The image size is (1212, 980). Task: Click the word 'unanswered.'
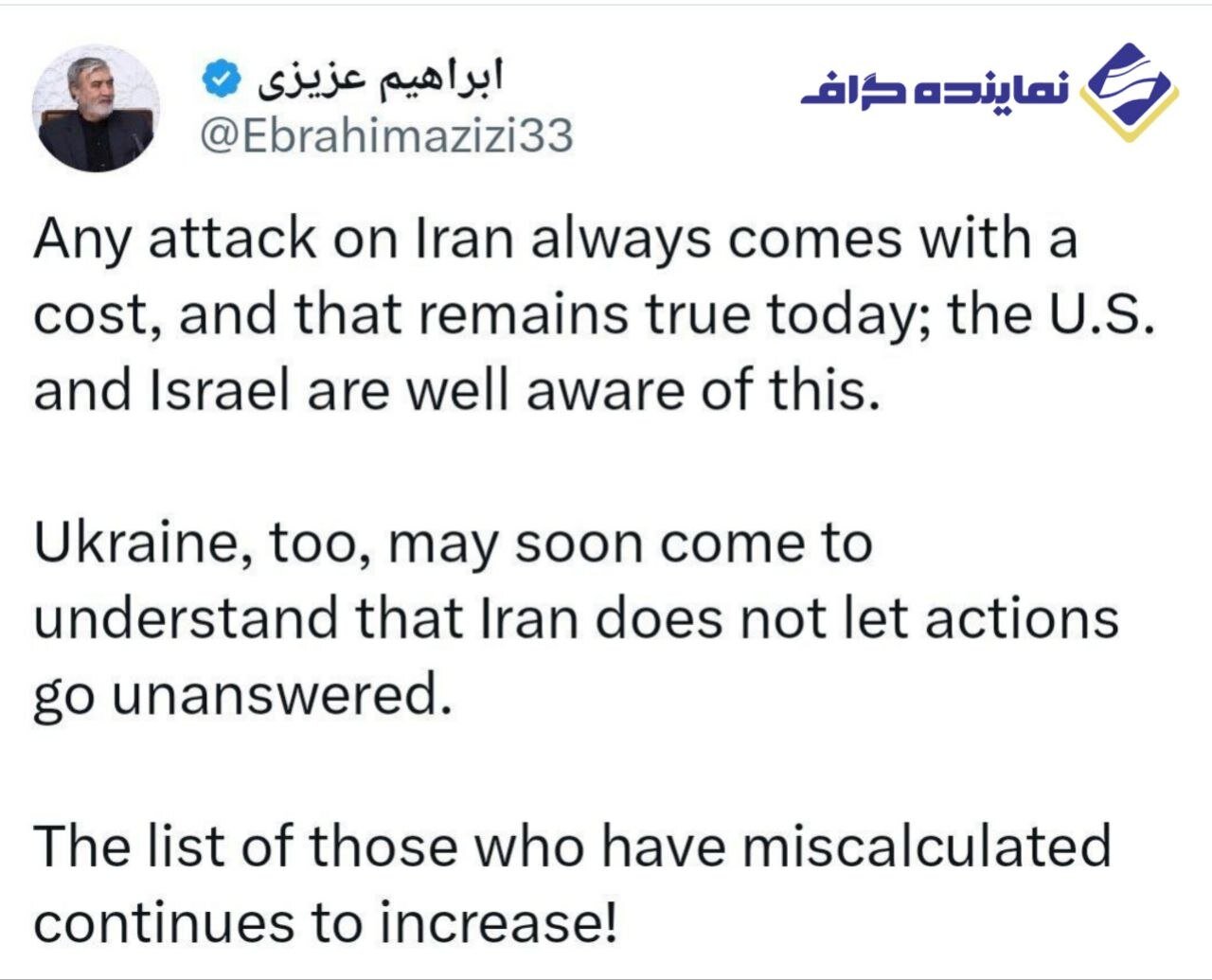pos(278,696)
